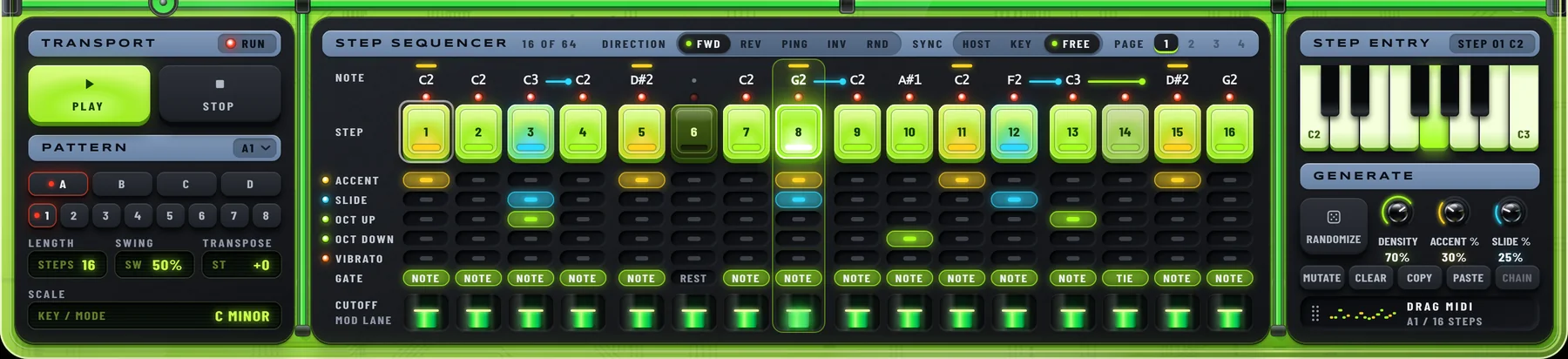Select pattern bank D

(251, 185)
